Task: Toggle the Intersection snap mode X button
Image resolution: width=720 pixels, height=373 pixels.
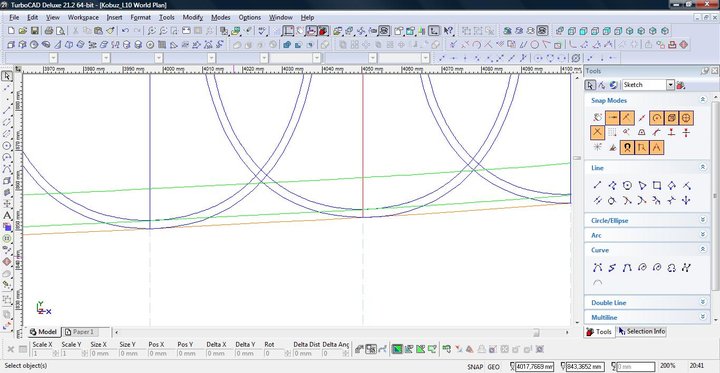Action: click(x=597, y=132)
